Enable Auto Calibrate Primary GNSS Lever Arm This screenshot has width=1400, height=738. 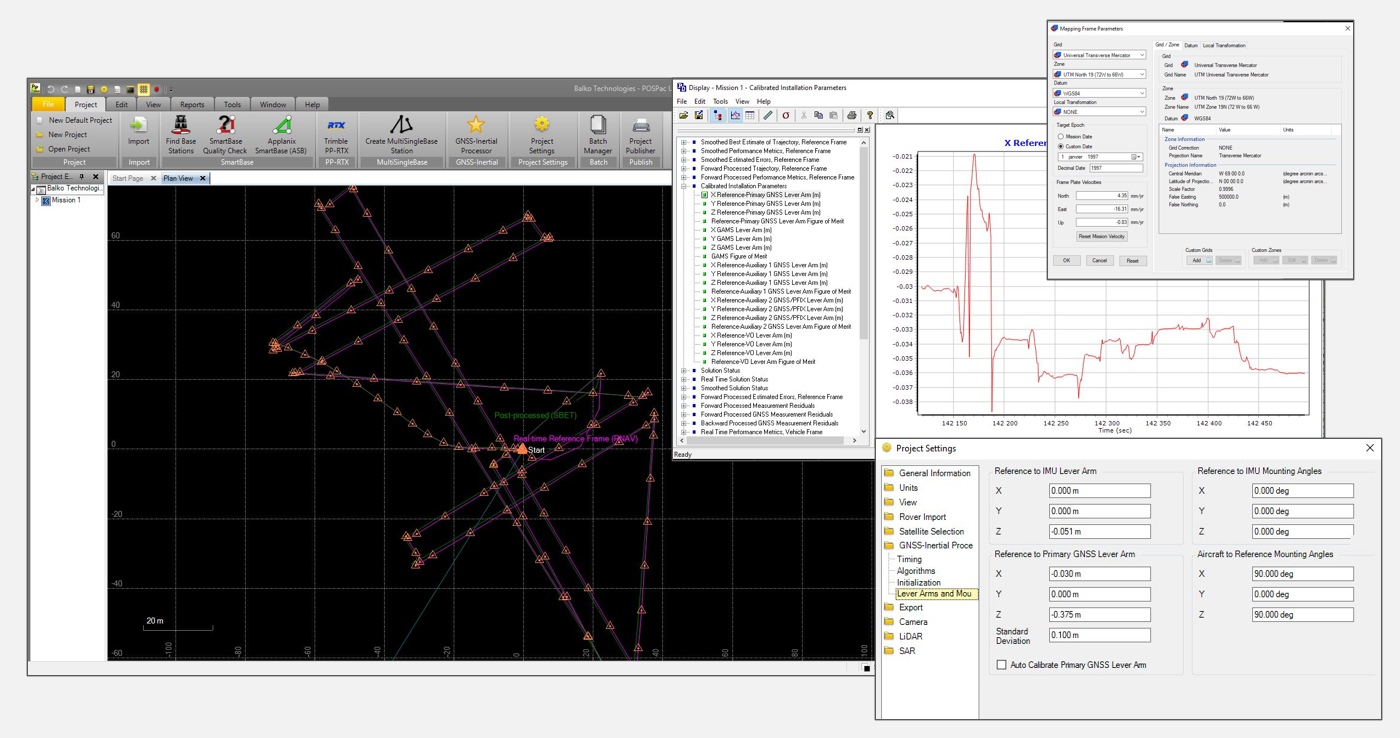1001,664
